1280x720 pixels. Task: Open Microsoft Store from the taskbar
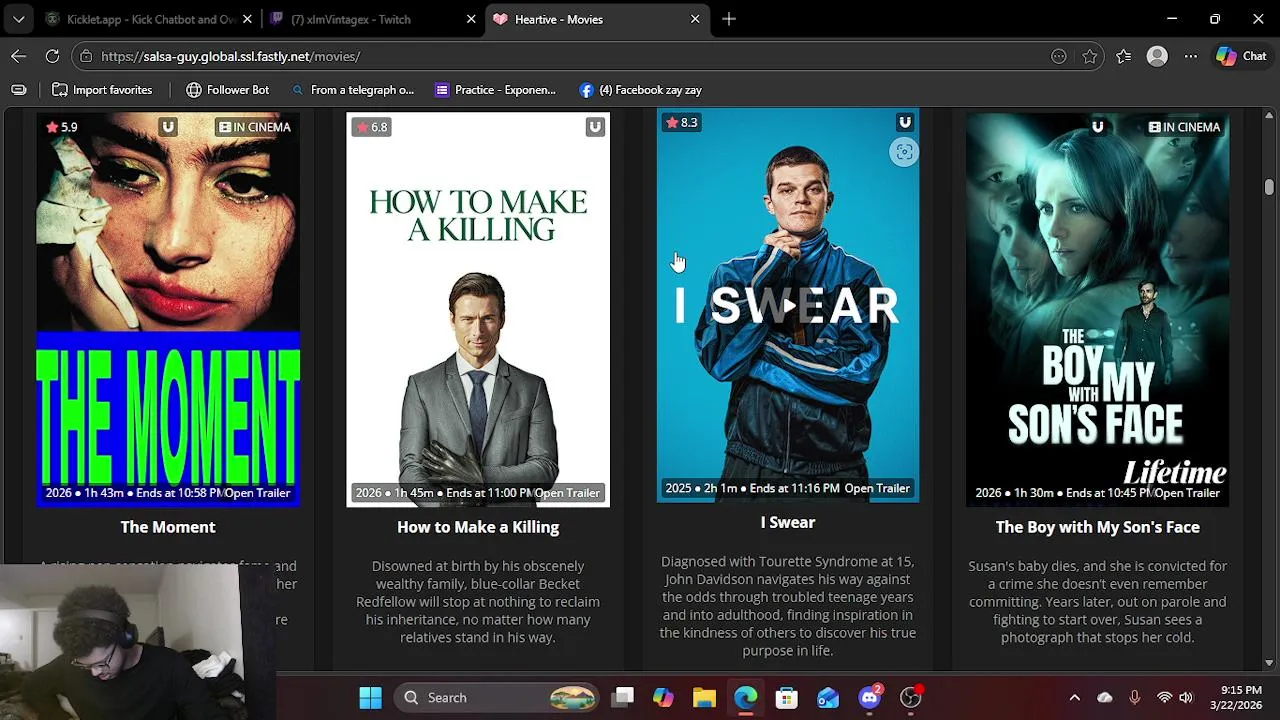pos(786,697)
